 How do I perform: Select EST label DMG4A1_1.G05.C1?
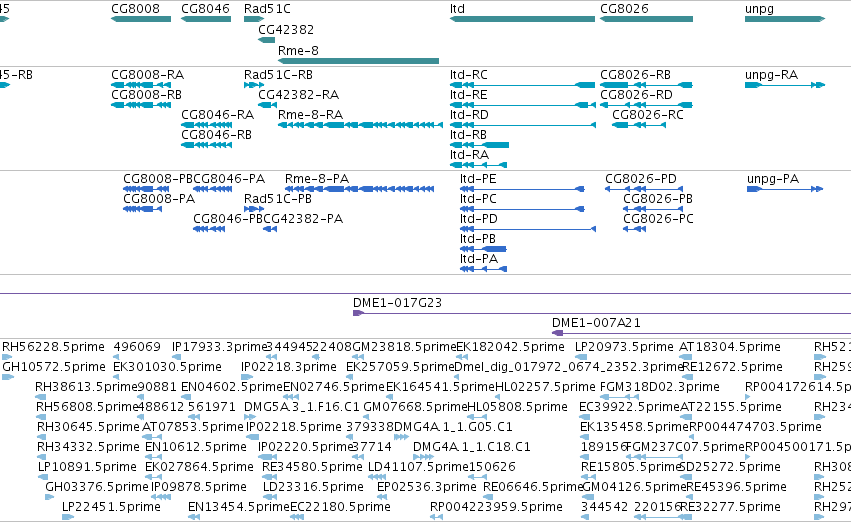click(454, 428)
